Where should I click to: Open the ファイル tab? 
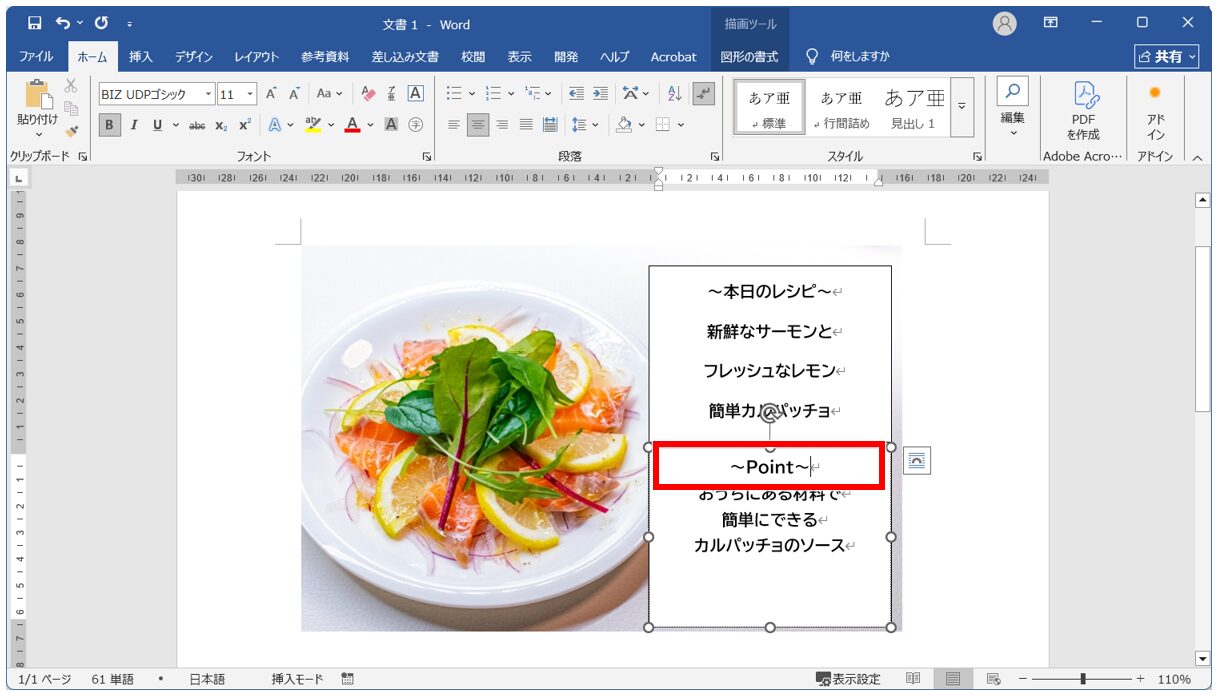(36, 57)
